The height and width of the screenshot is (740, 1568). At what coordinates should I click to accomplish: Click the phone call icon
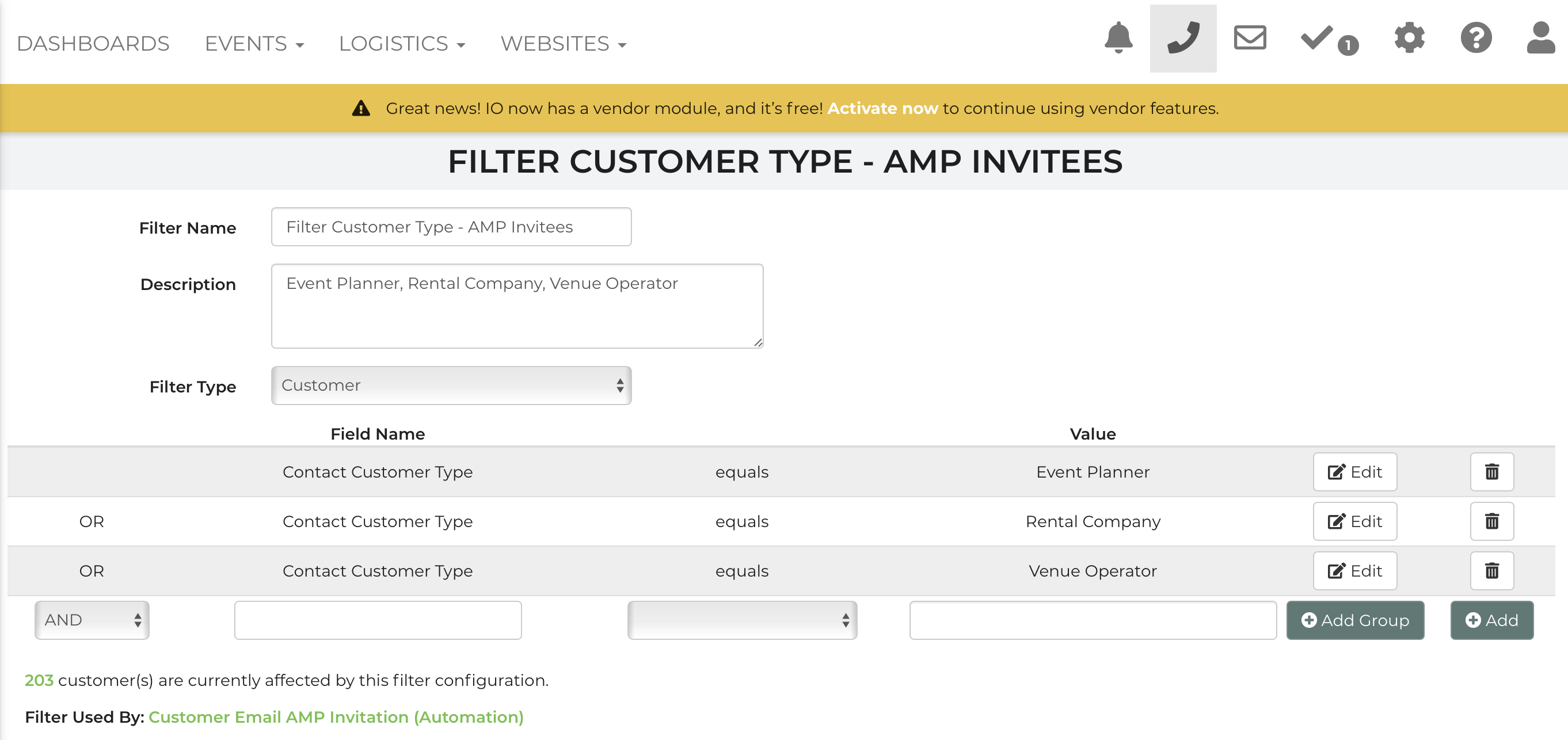[x=1183, y=39]
